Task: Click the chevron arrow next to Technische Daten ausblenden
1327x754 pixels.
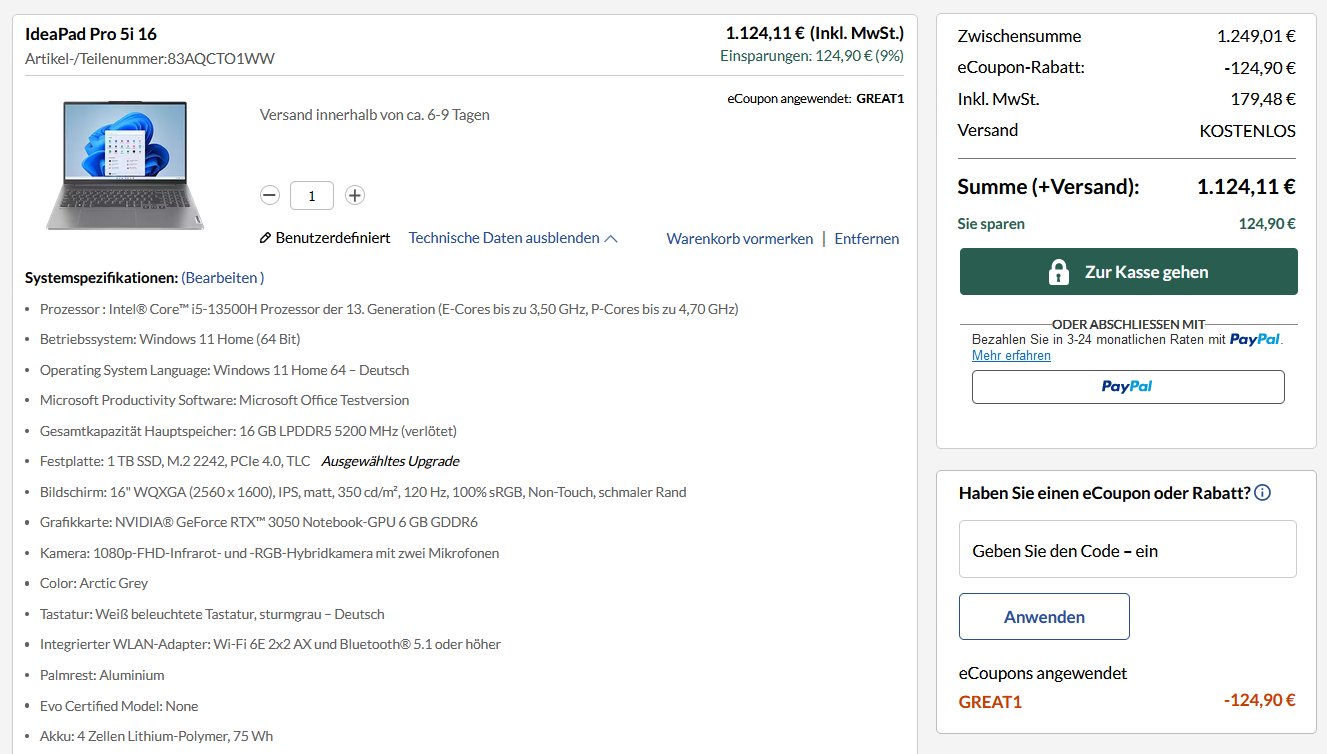Action: coord(611,237)
